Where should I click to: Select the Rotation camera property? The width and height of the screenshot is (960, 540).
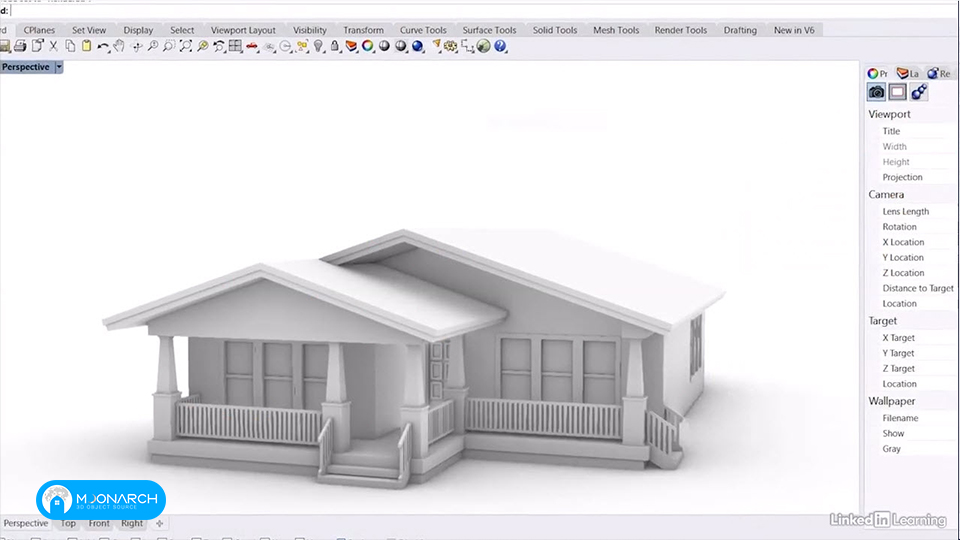(x=911, y=227)
